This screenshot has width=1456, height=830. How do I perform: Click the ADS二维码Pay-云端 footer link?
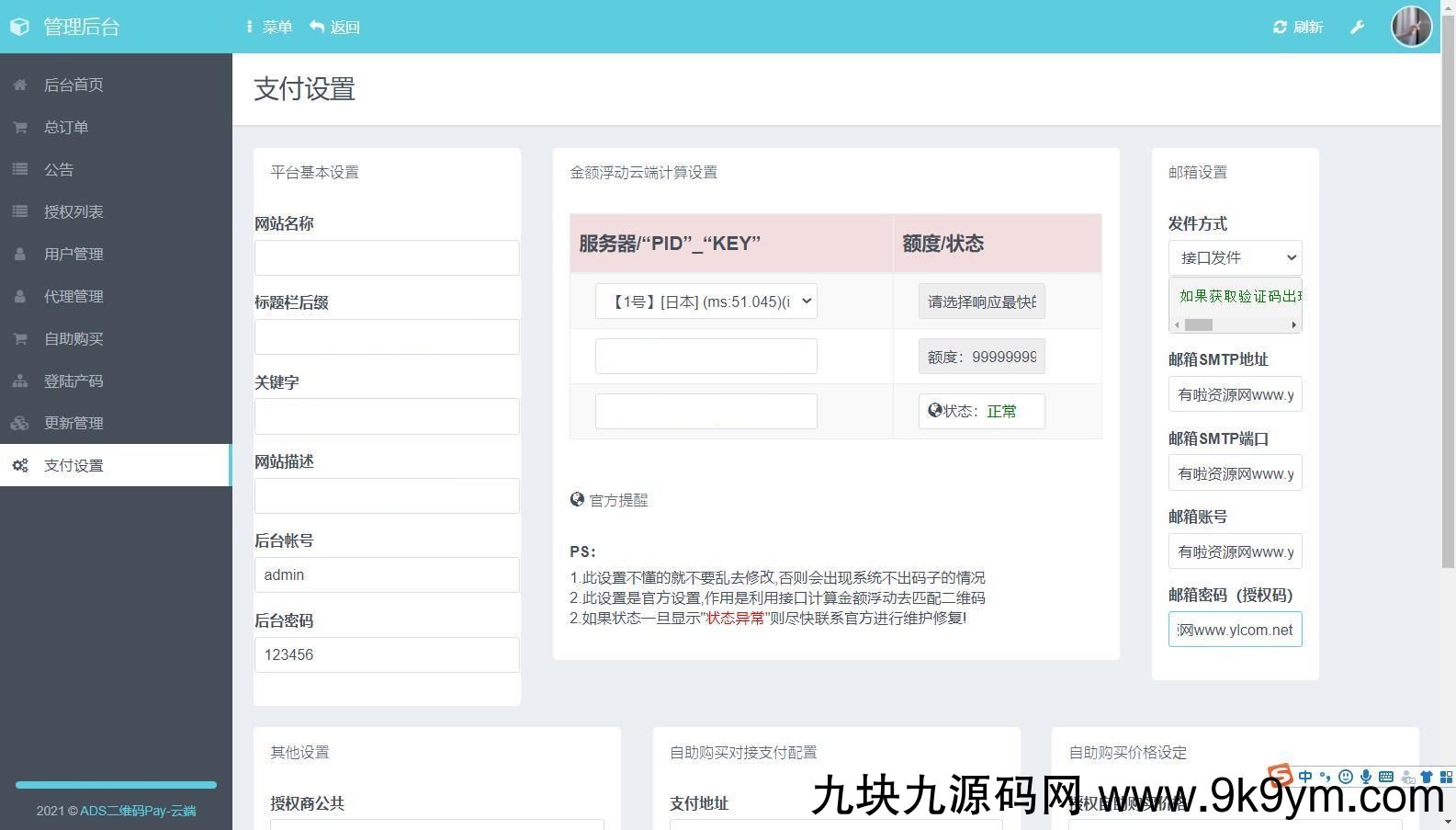tap(138, 811)
